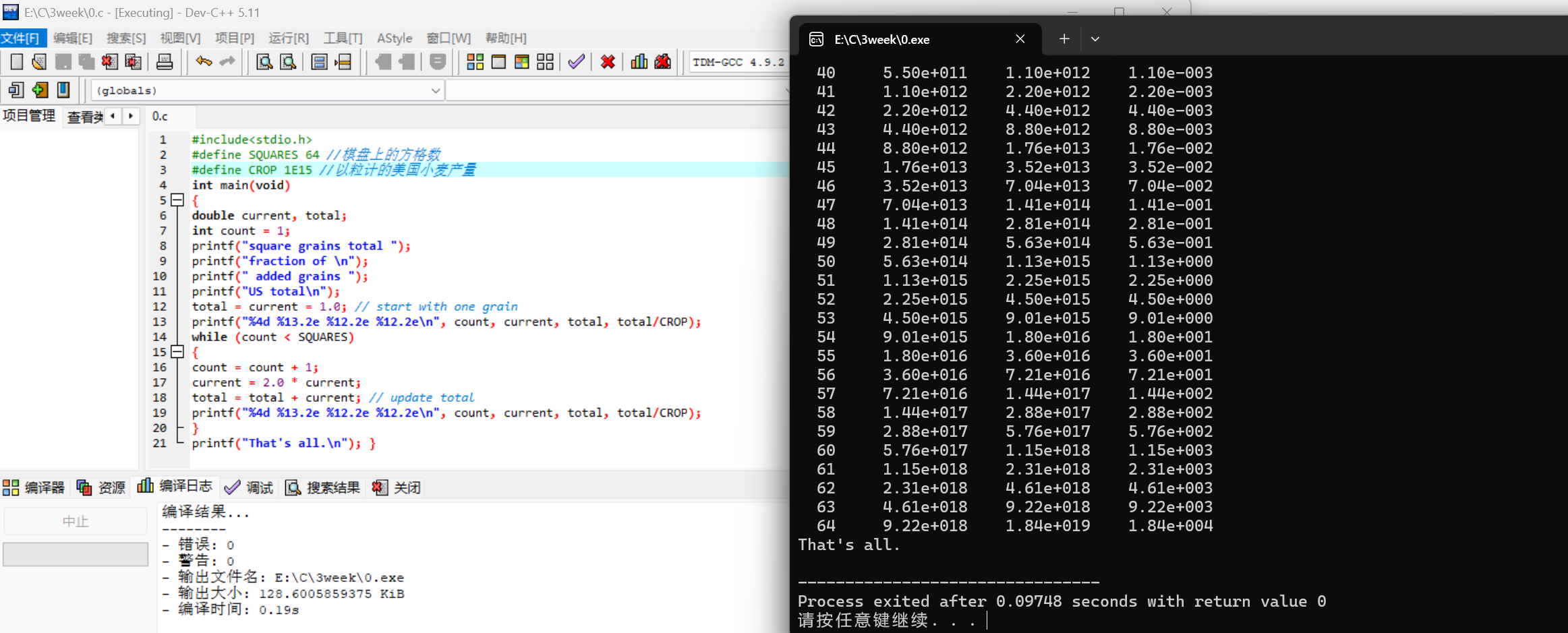Open the AStyle menu
This screenshot has height=633, width=1568.
[x=395, y=38]
